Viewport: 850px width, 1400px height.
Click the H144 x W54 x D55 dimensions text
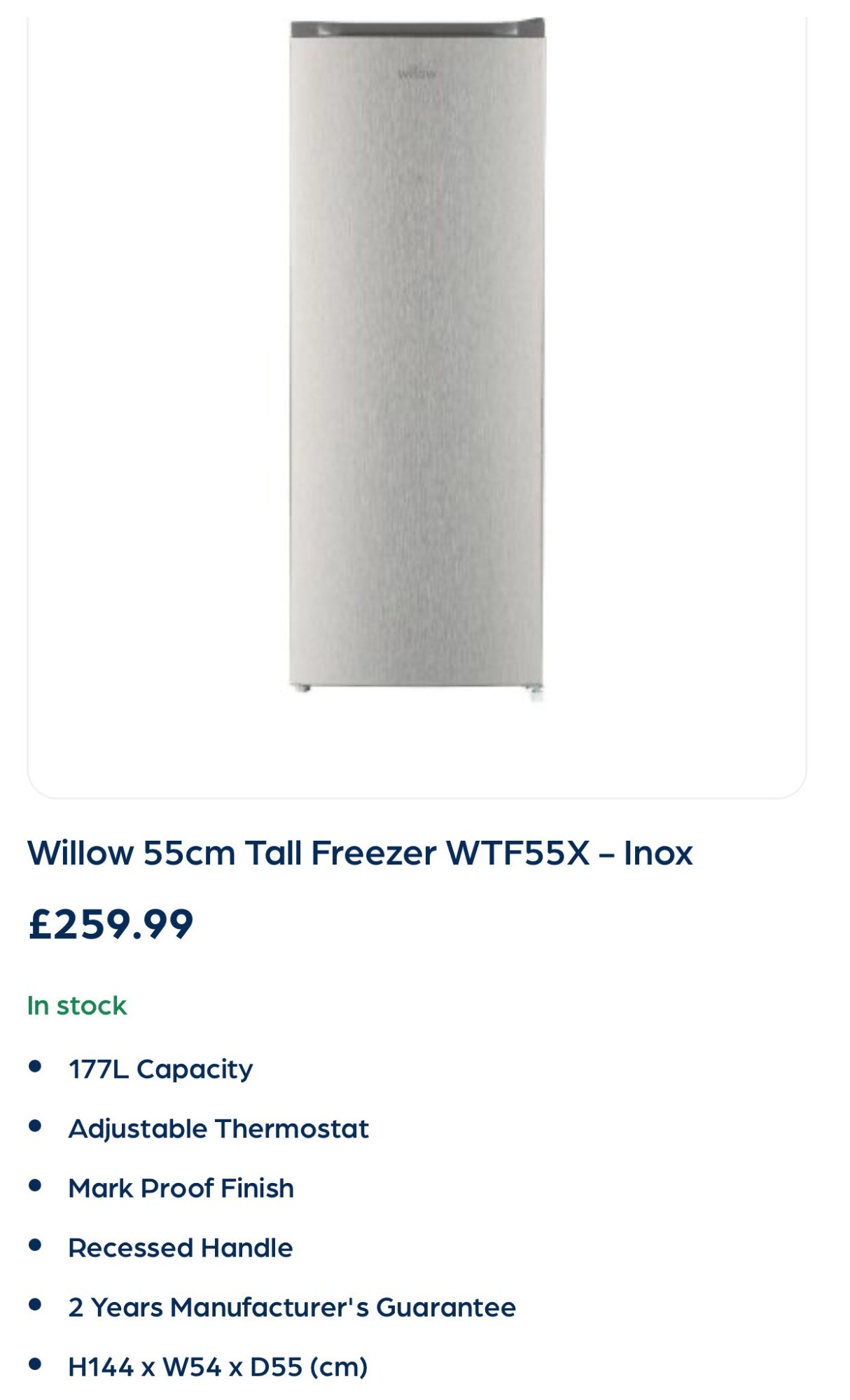[218, 1366]
